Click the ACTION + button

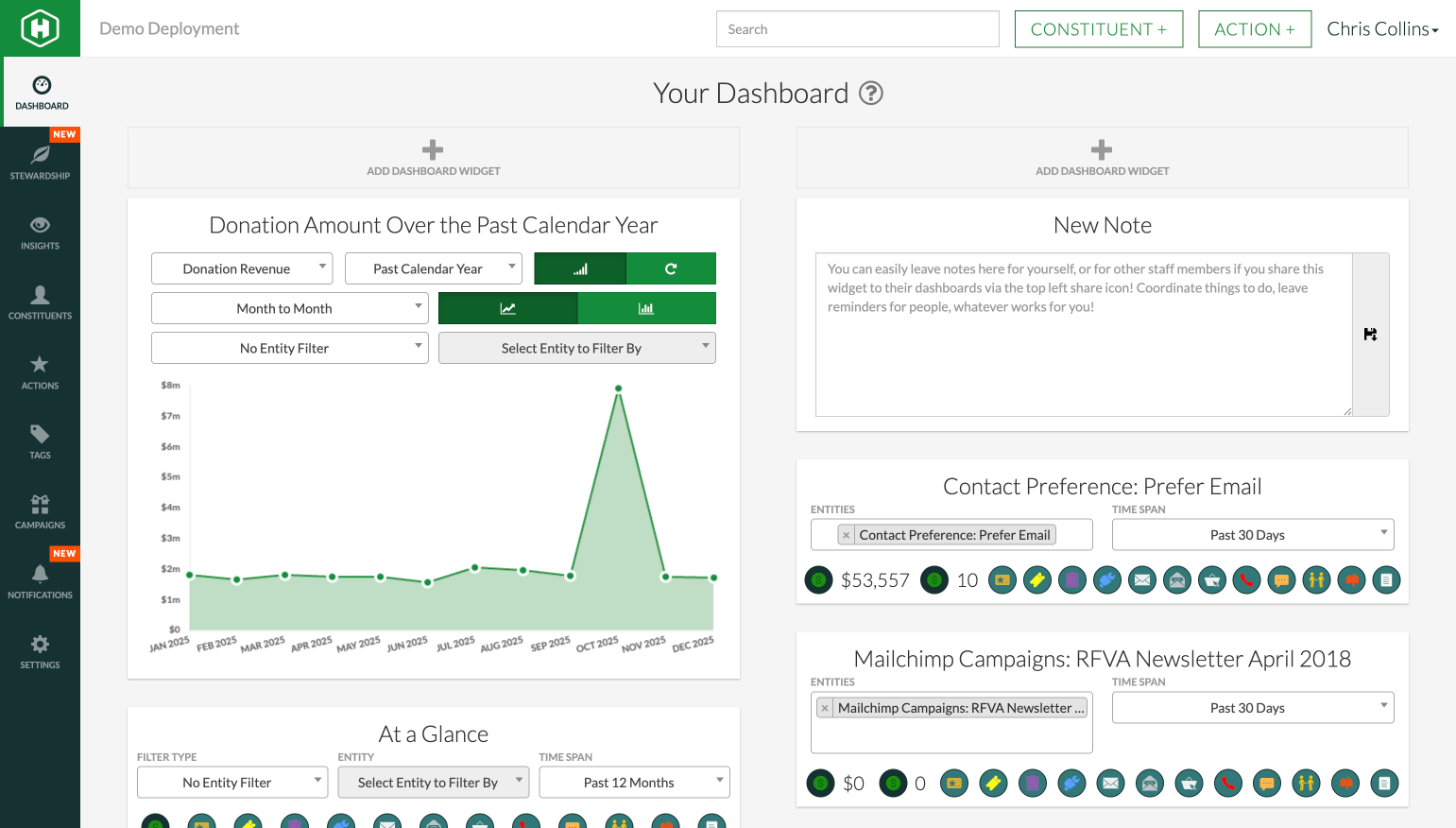[x=1253, y=29]
